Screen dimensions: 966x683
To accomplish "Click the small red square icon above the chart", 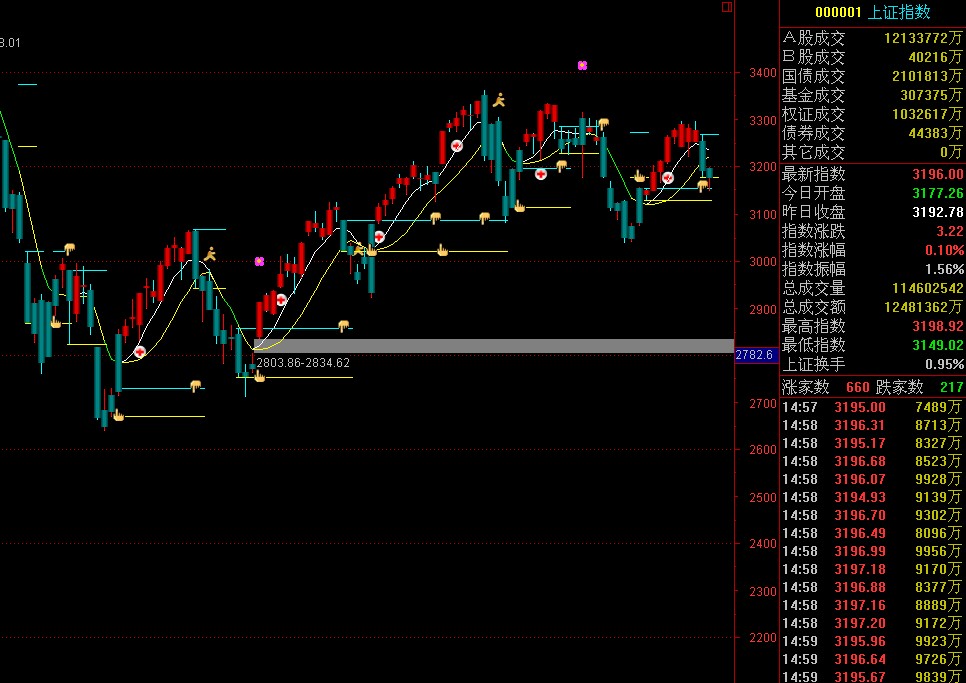I will click(727, 7).
